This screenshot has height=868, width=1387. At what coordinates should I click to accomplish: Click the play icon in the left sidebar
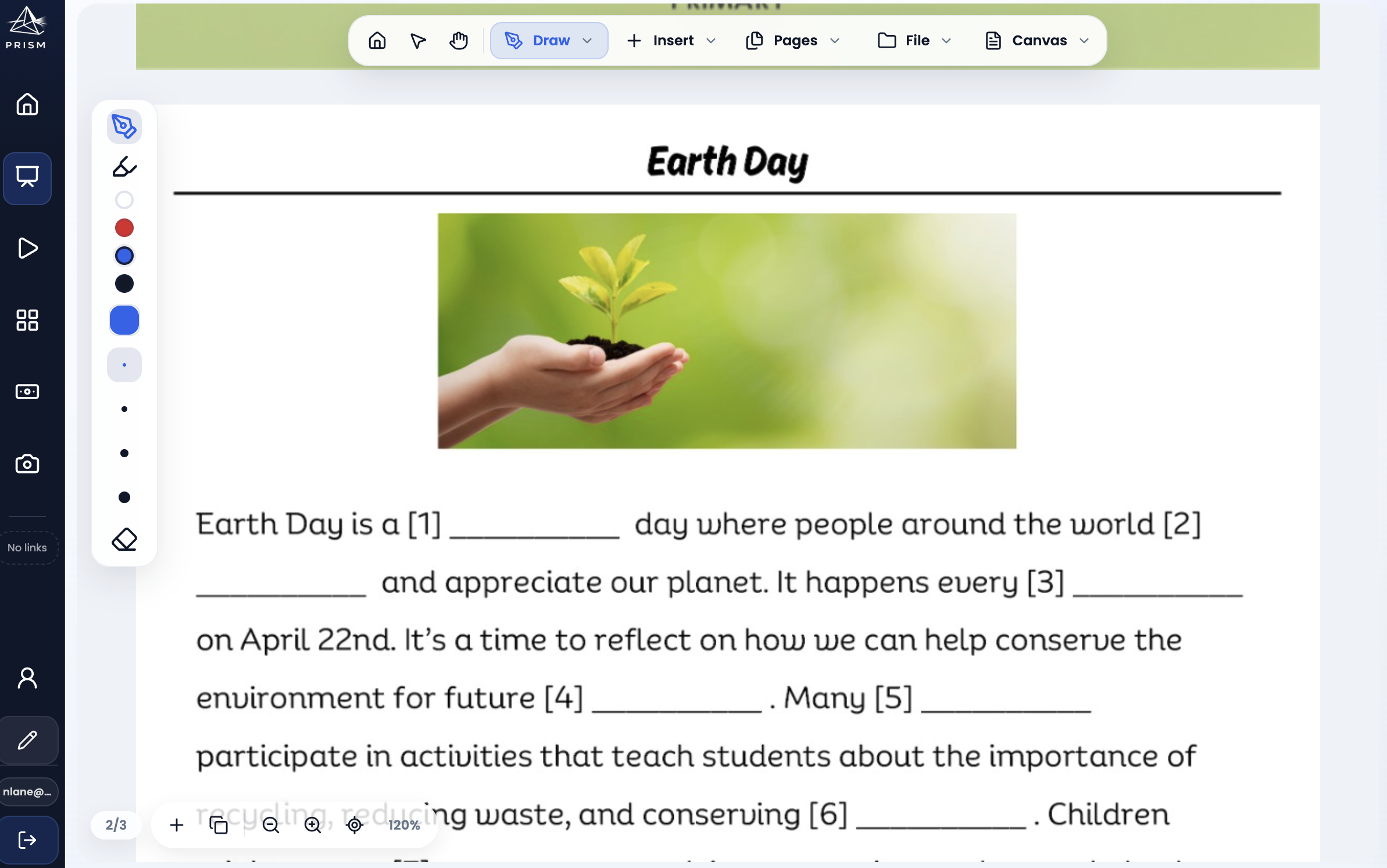(x=27, y=248)
